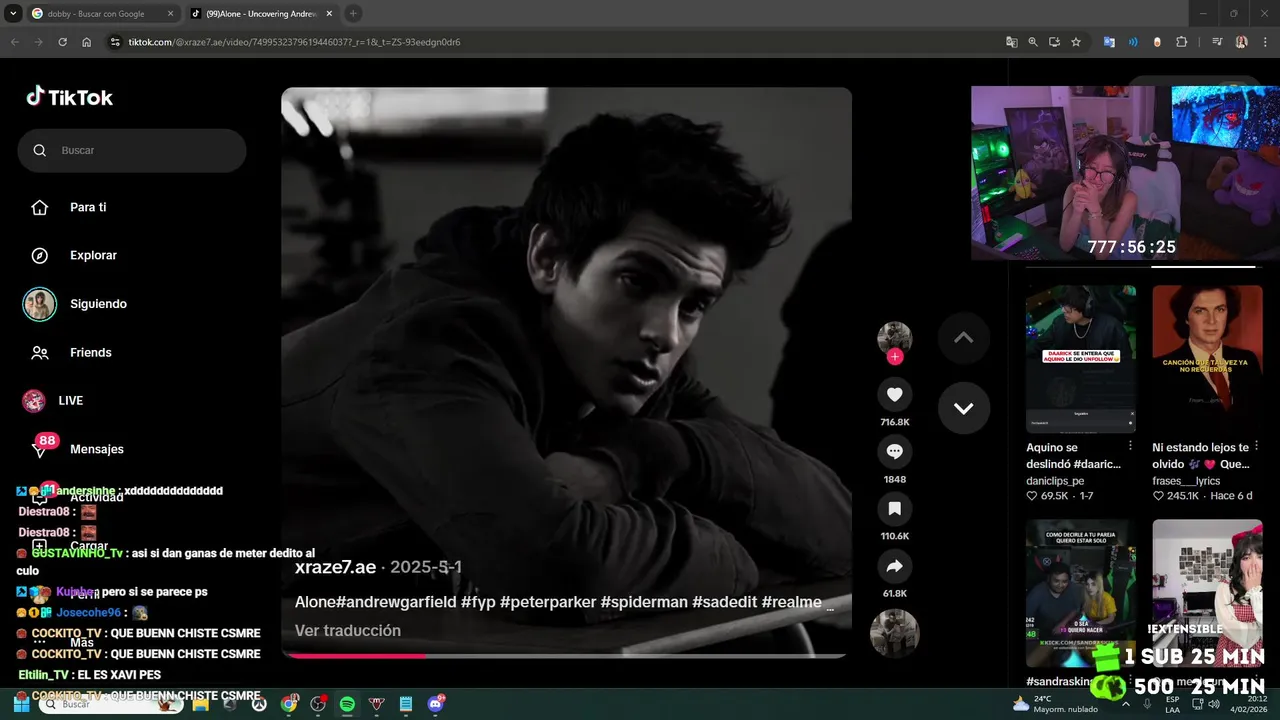Open Spotify from the taskbar

tap(347, 704)
